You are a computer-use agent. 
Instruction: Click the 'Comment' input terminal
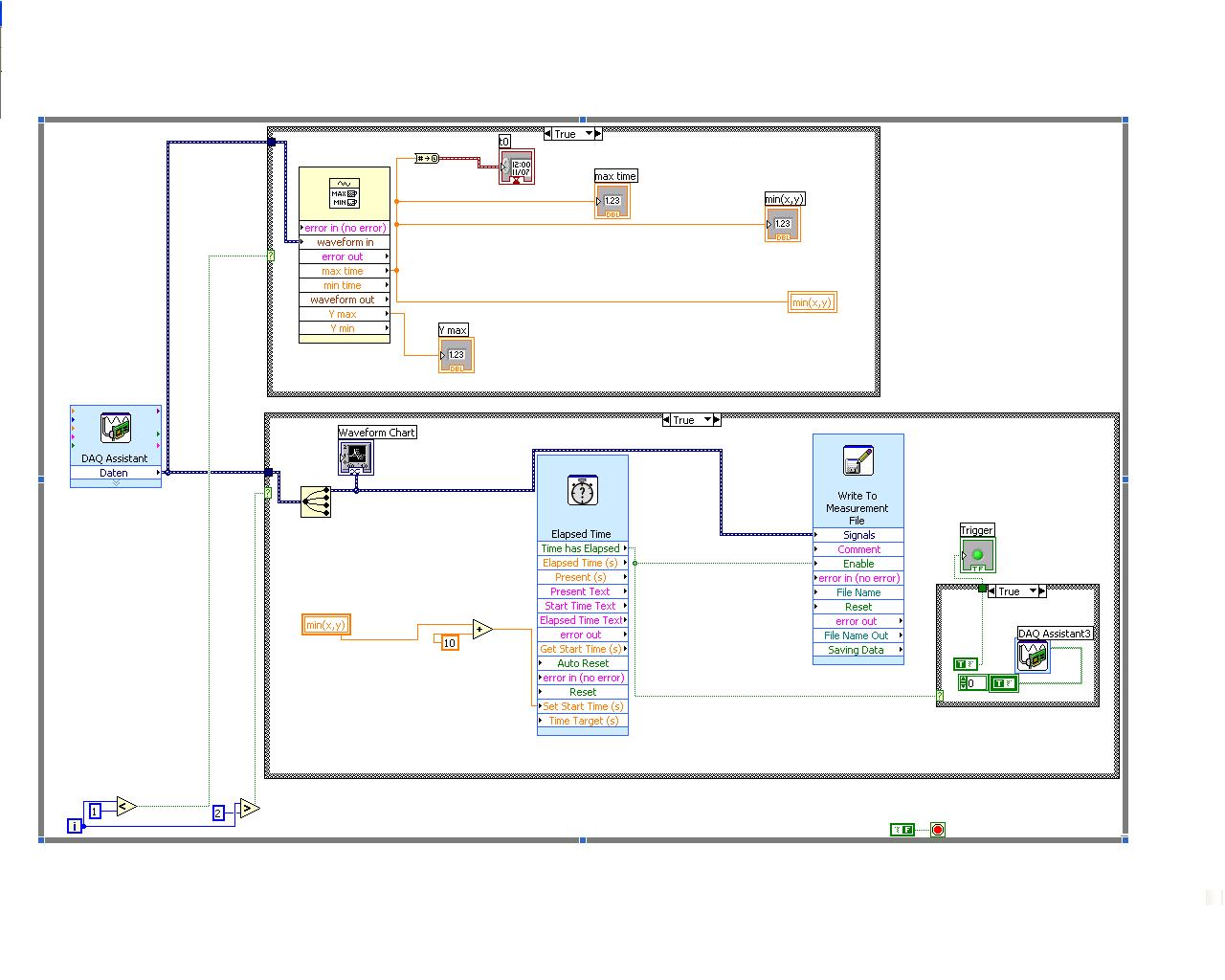(858, 549)
